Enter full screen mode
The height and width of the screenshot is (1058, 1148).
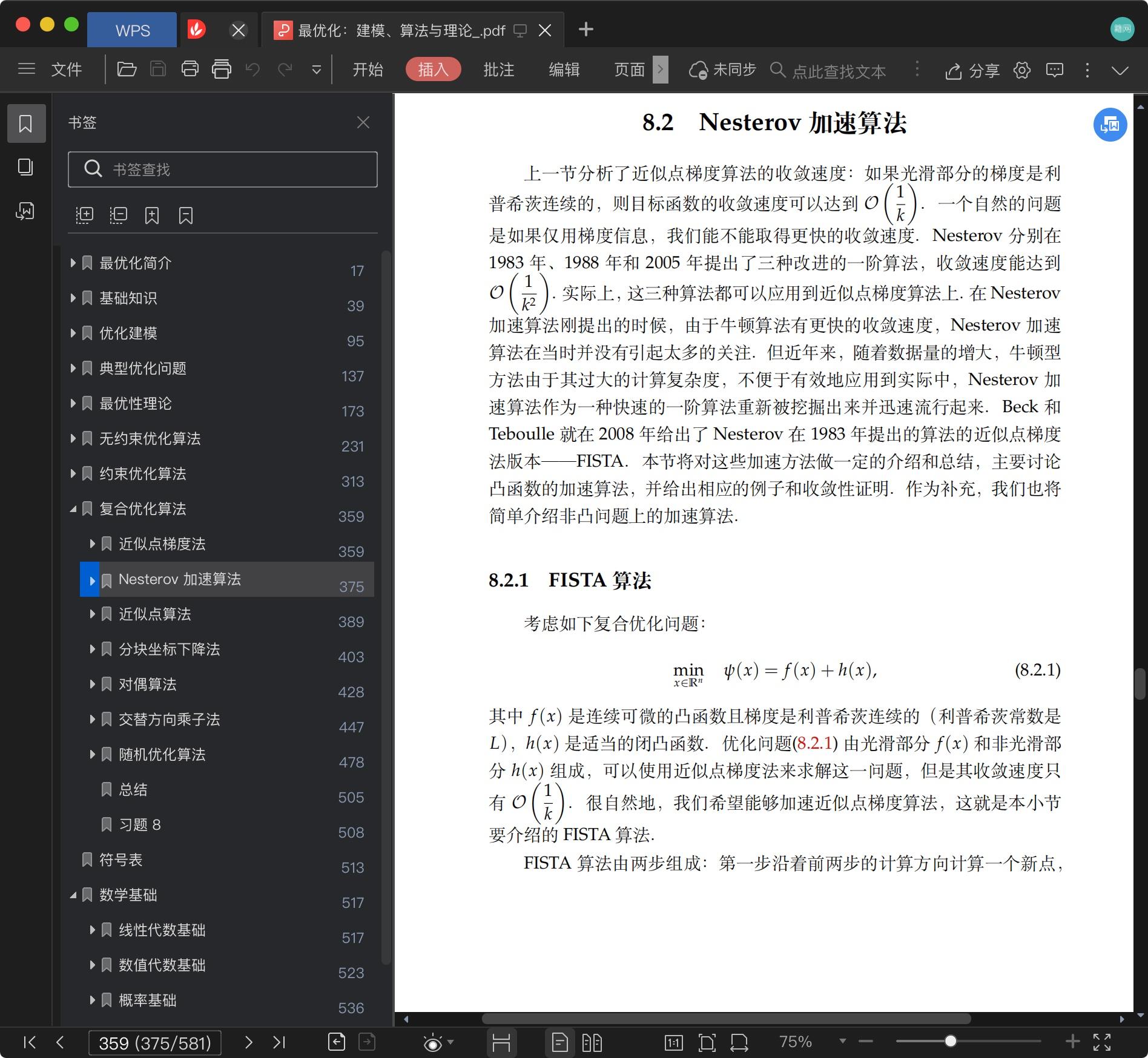click(x=1102, y=1042)
